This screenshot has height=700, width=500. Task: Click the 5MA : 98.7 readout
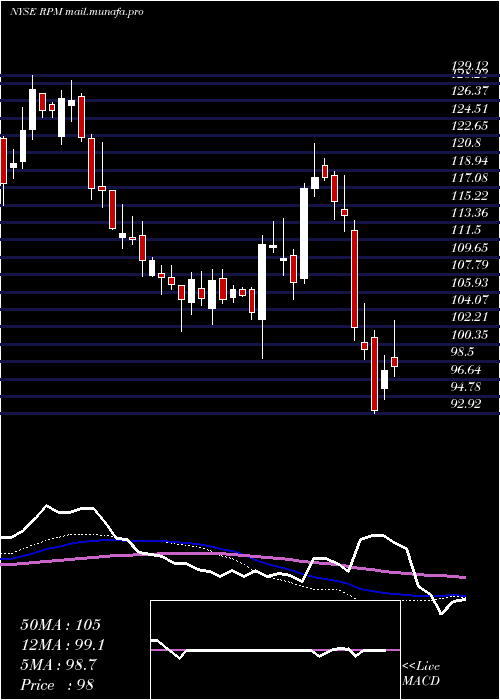(x=58, y=665)
